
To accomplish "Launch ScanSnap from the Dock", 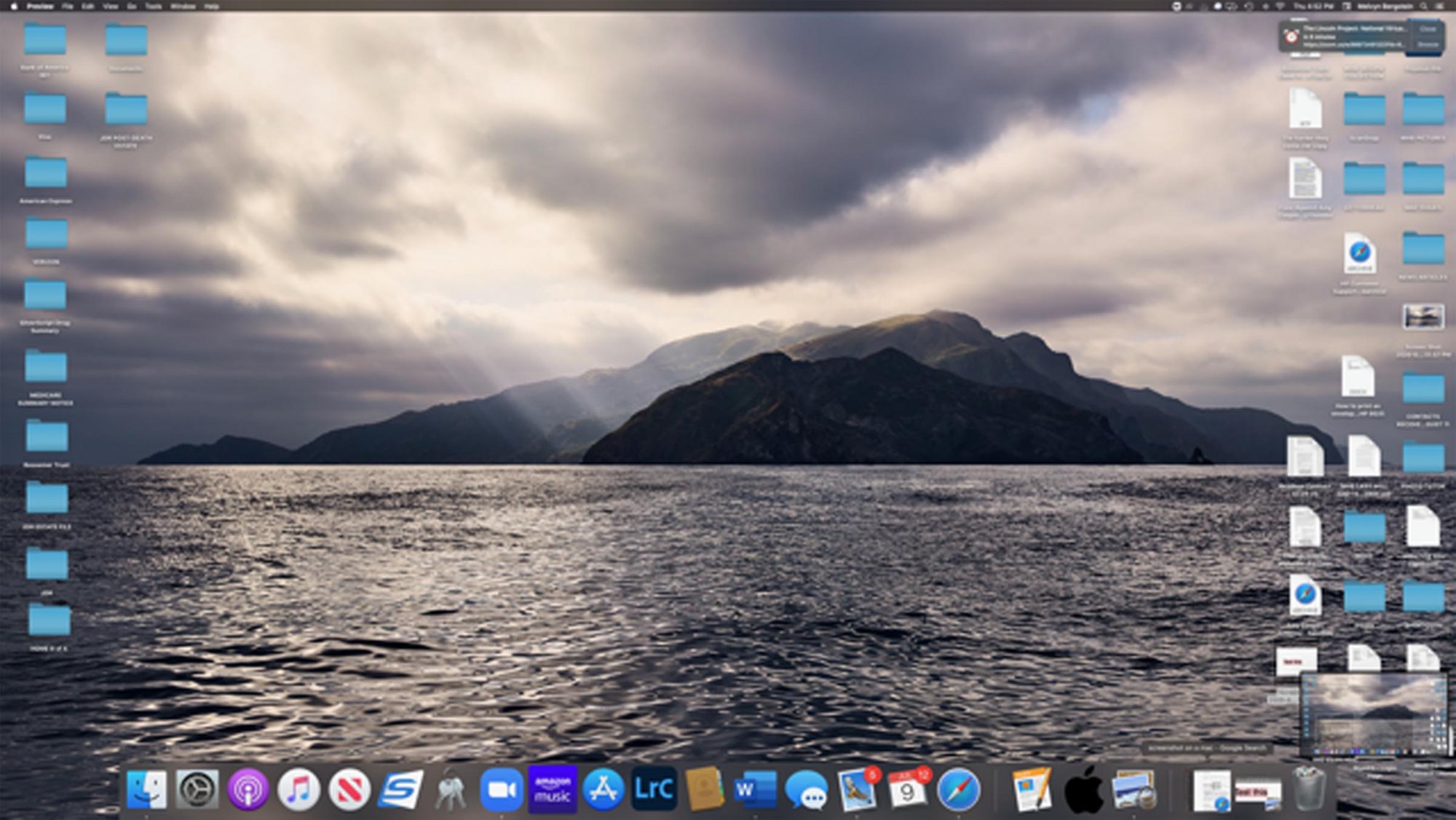I will 400,789.
